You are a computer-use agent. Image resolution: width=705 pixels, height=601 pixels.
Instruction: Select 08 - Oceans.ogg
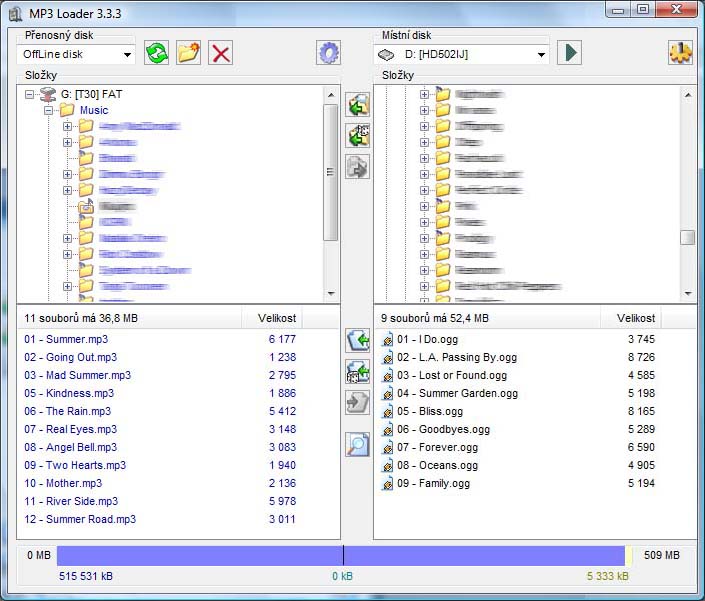point(437,465)
